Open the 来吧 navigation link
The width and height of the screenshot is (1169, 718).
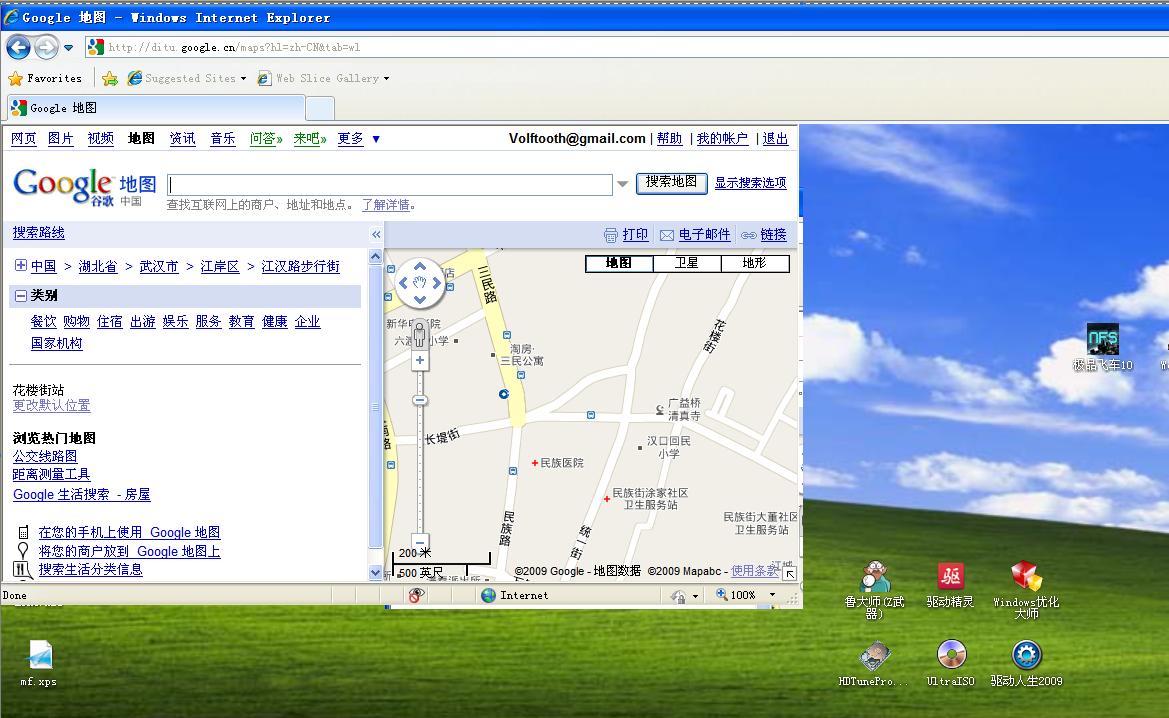[309, 139]
